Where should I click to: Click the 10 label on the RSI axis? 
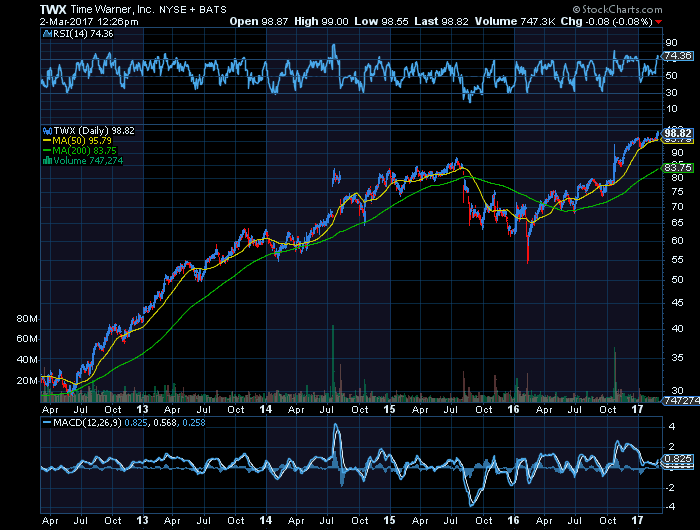pyautogui.click(x=671, y=109)
